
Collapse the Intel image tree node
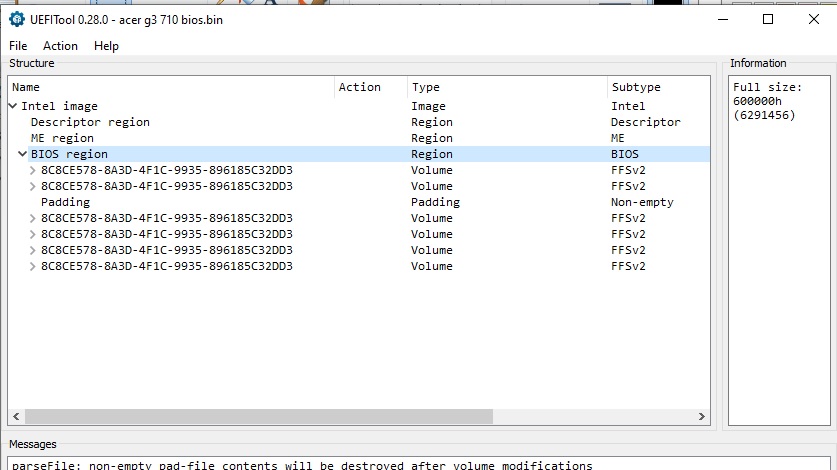[13, 106]
